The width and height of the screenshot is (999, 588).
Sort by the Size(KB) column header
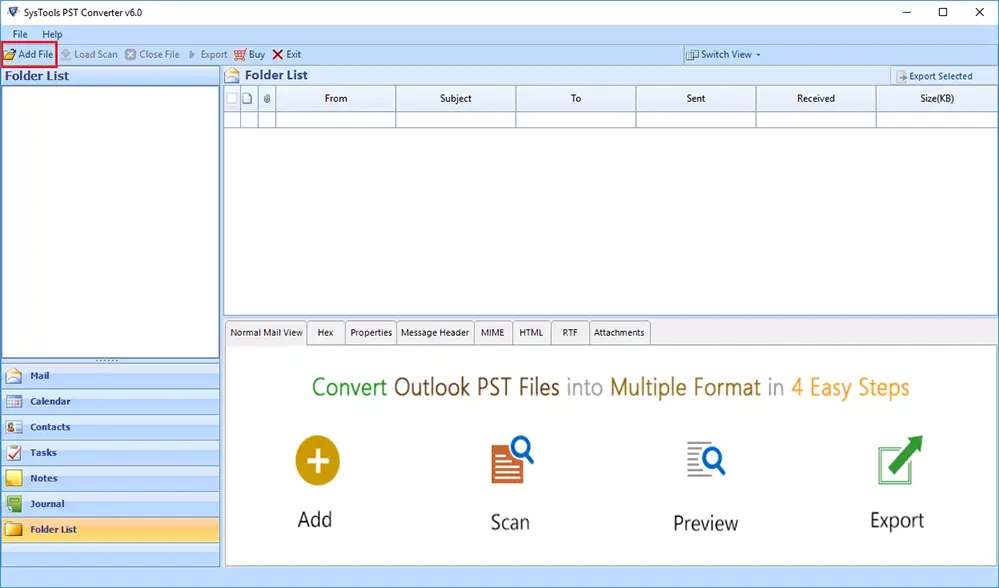point(937,98)
